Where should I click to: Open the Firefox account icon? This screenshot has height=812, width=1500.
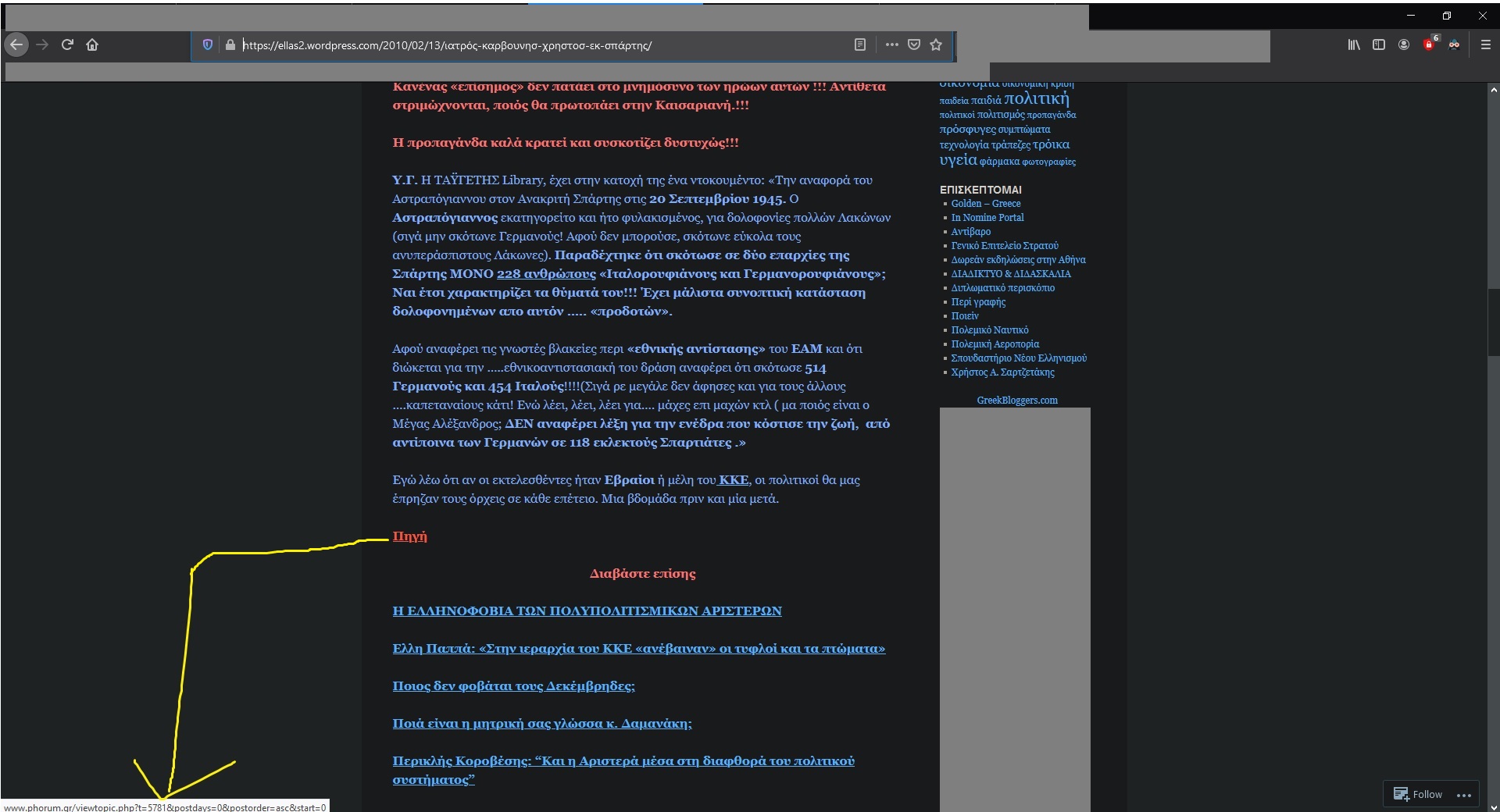click(1404, 45)
